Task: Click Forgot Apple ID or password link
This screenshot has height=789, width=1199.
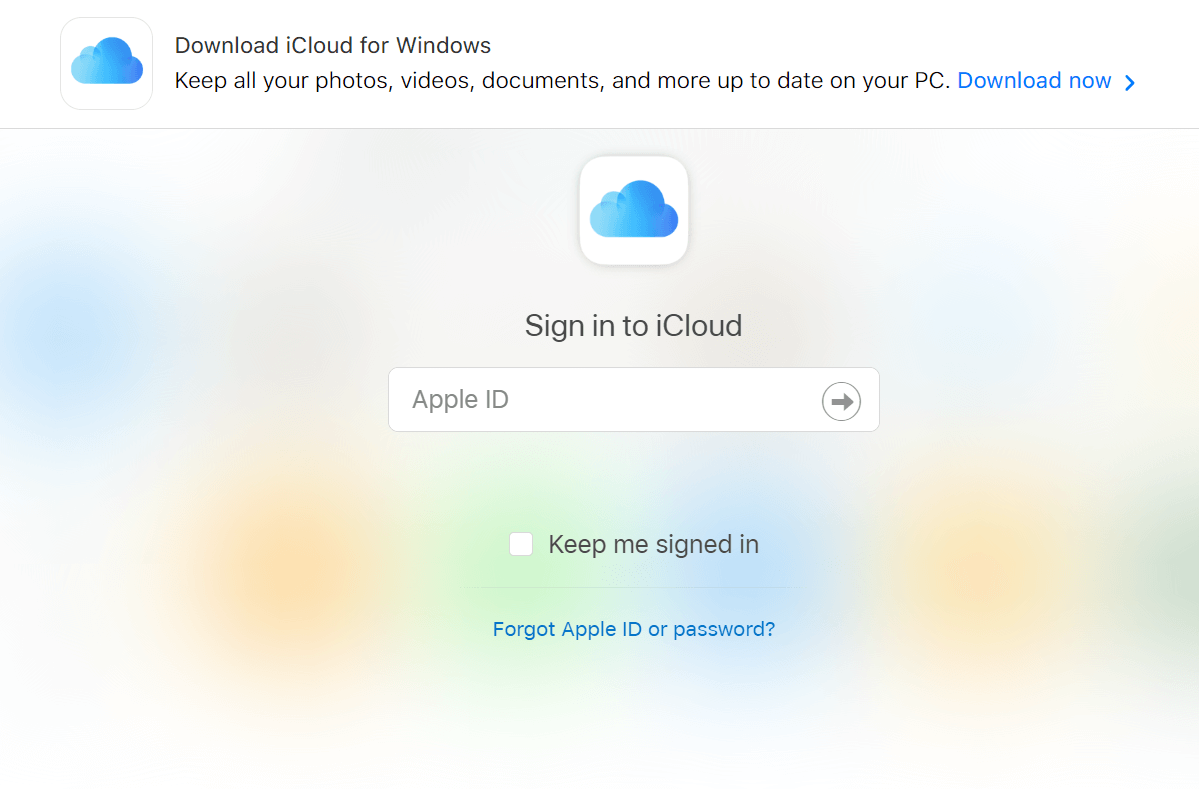Action: pyautogui.click(x=633, y=629)
